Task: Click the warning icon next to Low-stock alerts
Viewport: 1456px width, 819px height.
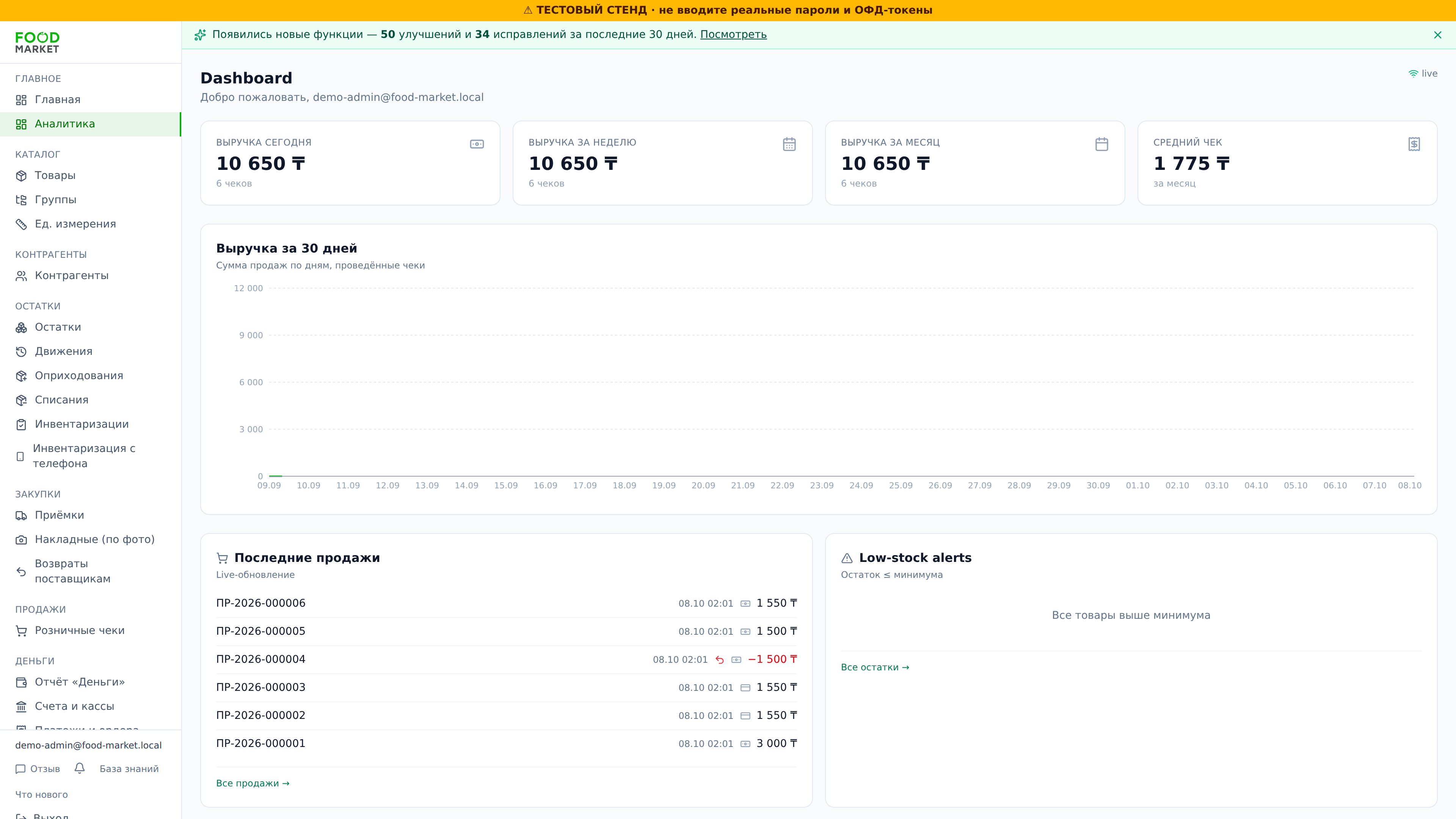Action: pyautogui.click(x=847, y=558)
